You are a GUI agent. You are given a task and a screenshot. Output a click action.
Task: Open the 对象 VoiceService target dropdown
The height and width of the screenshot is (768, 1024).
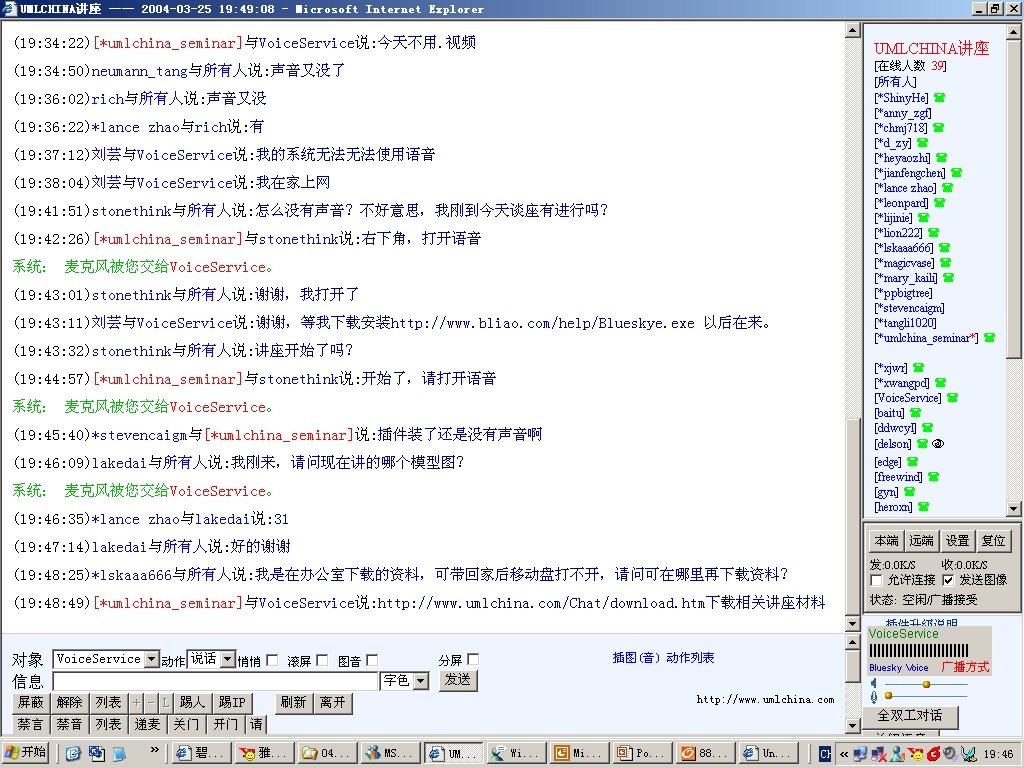[152, 659]
